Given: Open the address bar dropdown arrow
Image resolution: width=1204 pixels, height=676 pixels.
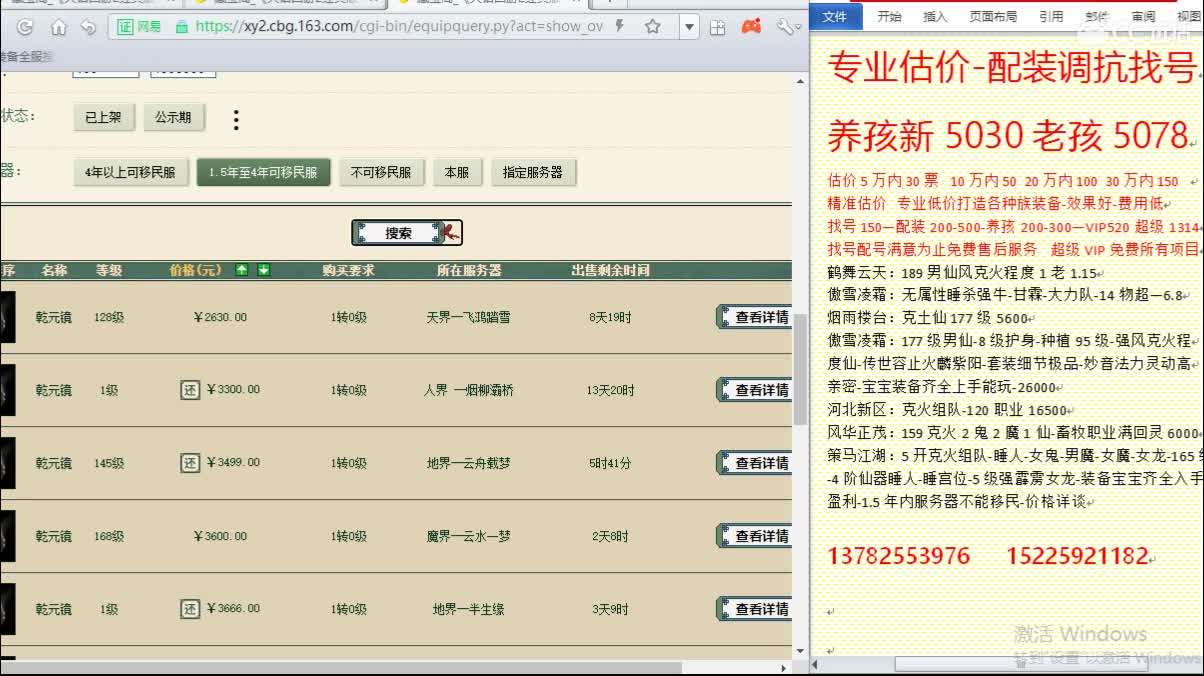Looking at the screenshot, I should [689, 27].
